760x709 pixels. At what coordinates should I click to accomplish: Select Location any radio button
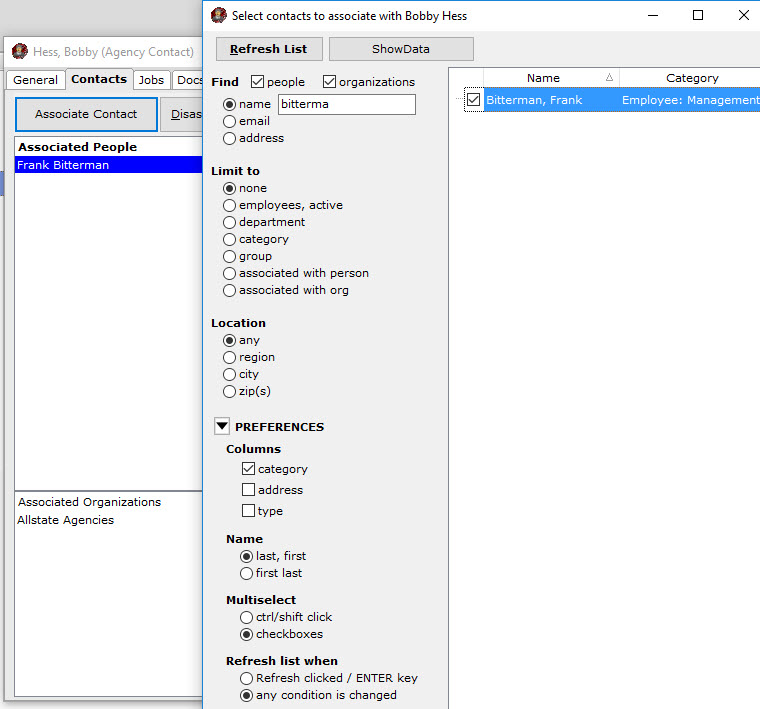click(229, 340)
